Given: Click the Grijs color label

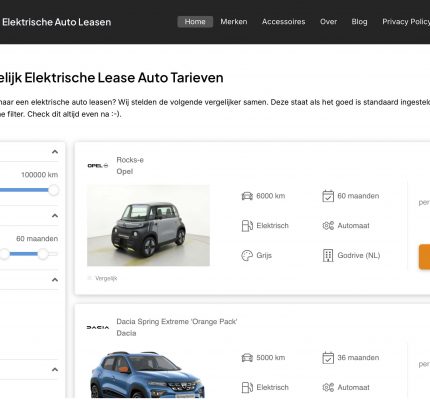Looking at the screenshot, I should click(x=264, y=256).
